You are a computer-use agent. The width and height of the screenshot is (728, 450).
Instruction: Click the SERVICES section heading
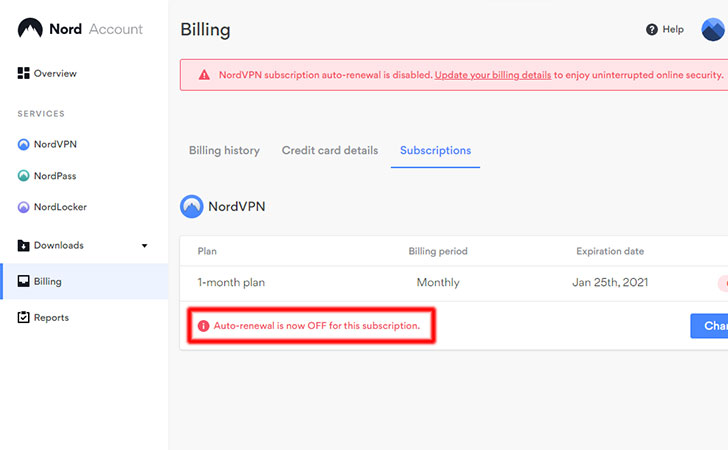coord(41,114)
